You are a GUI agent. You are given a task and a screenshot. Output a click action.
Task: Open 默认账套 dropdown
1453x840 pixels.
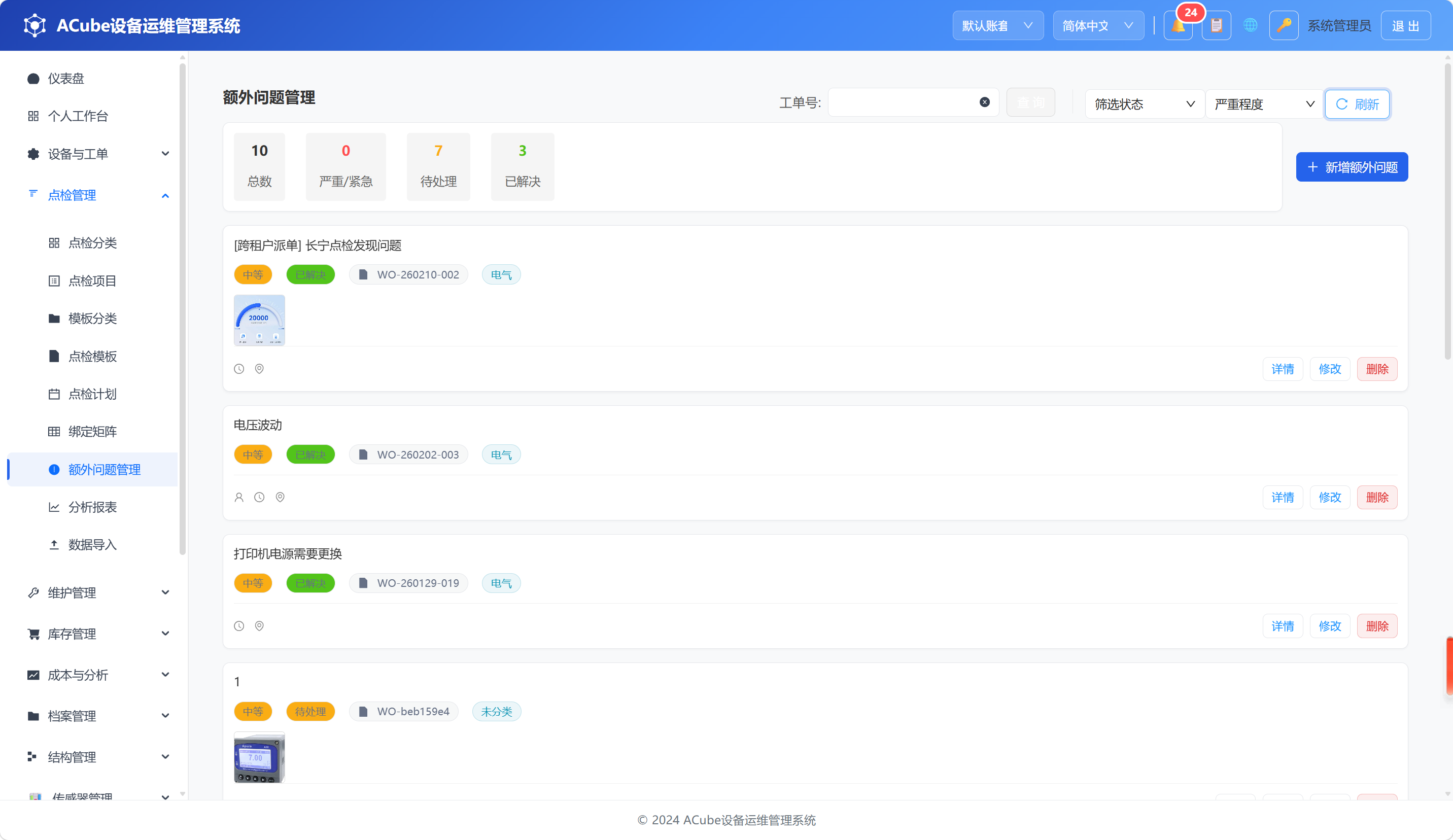[x=997, y=26]
